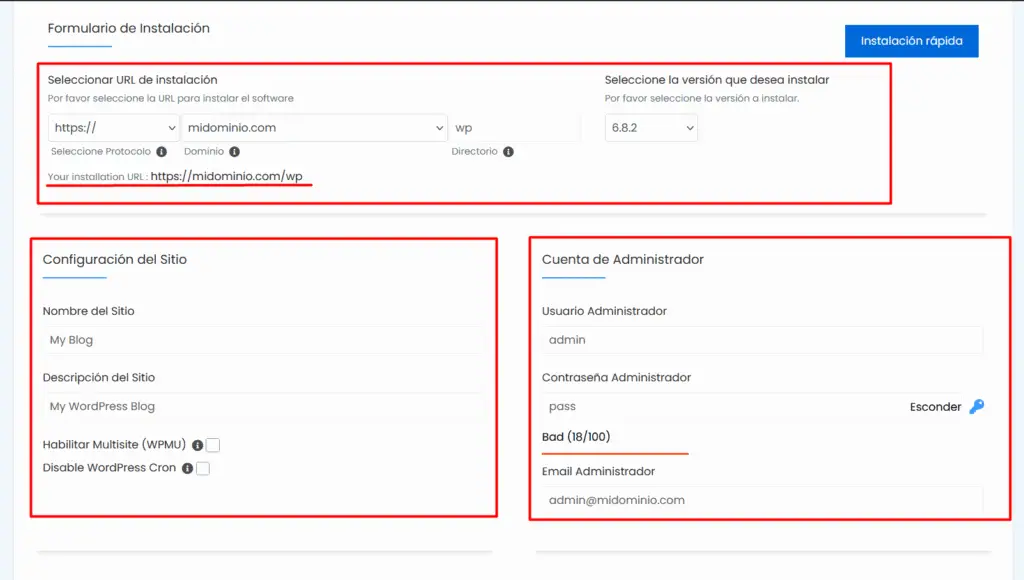Click Esconder to hide the password
1024x580 pixels.
[x=935, y=407]
